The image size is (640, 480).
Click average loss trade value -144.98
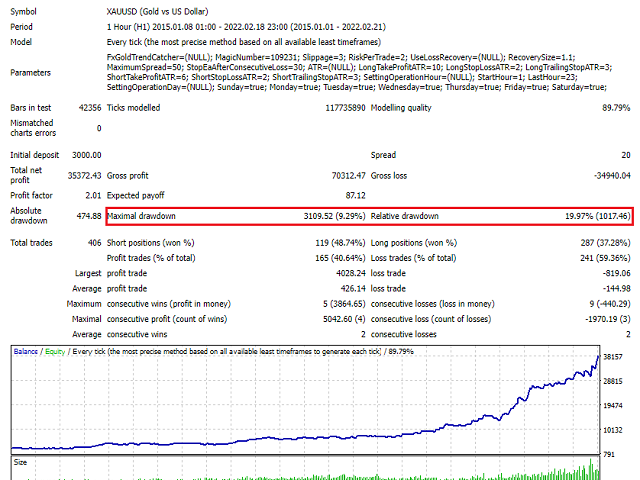coord(616,289)
